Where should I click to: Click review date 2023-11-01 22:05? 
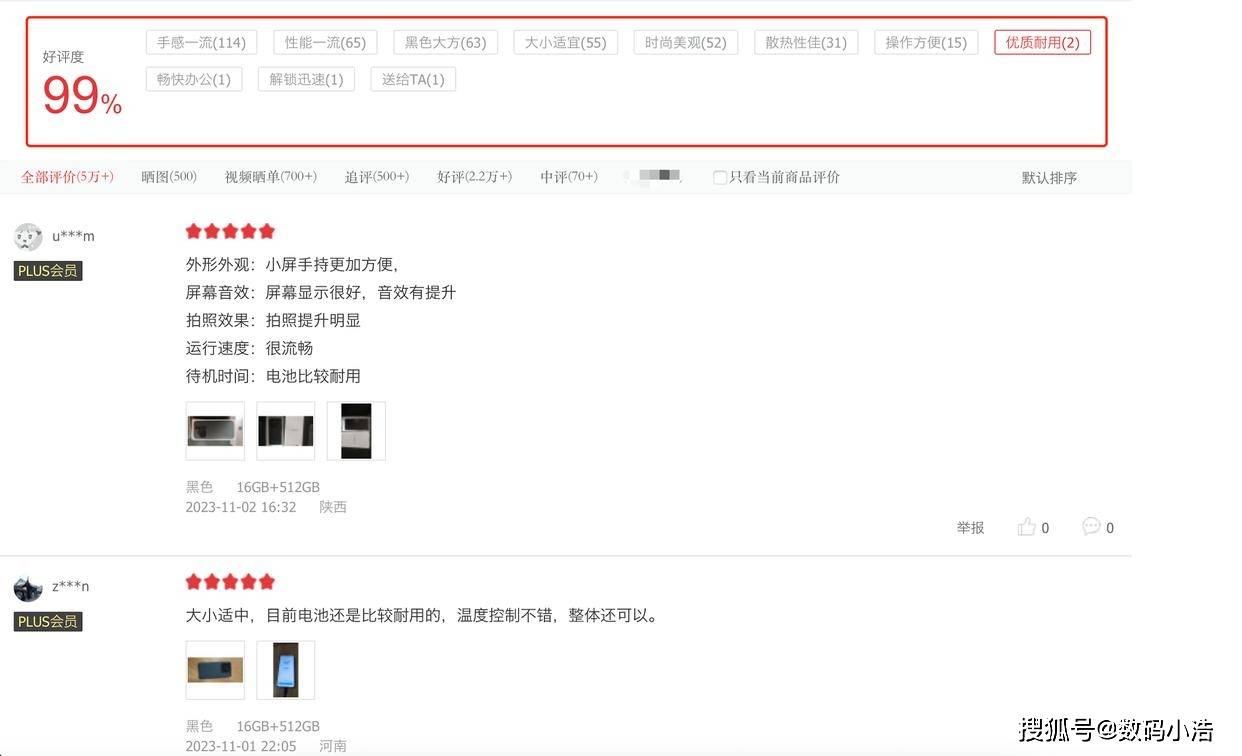pos(241,746)
